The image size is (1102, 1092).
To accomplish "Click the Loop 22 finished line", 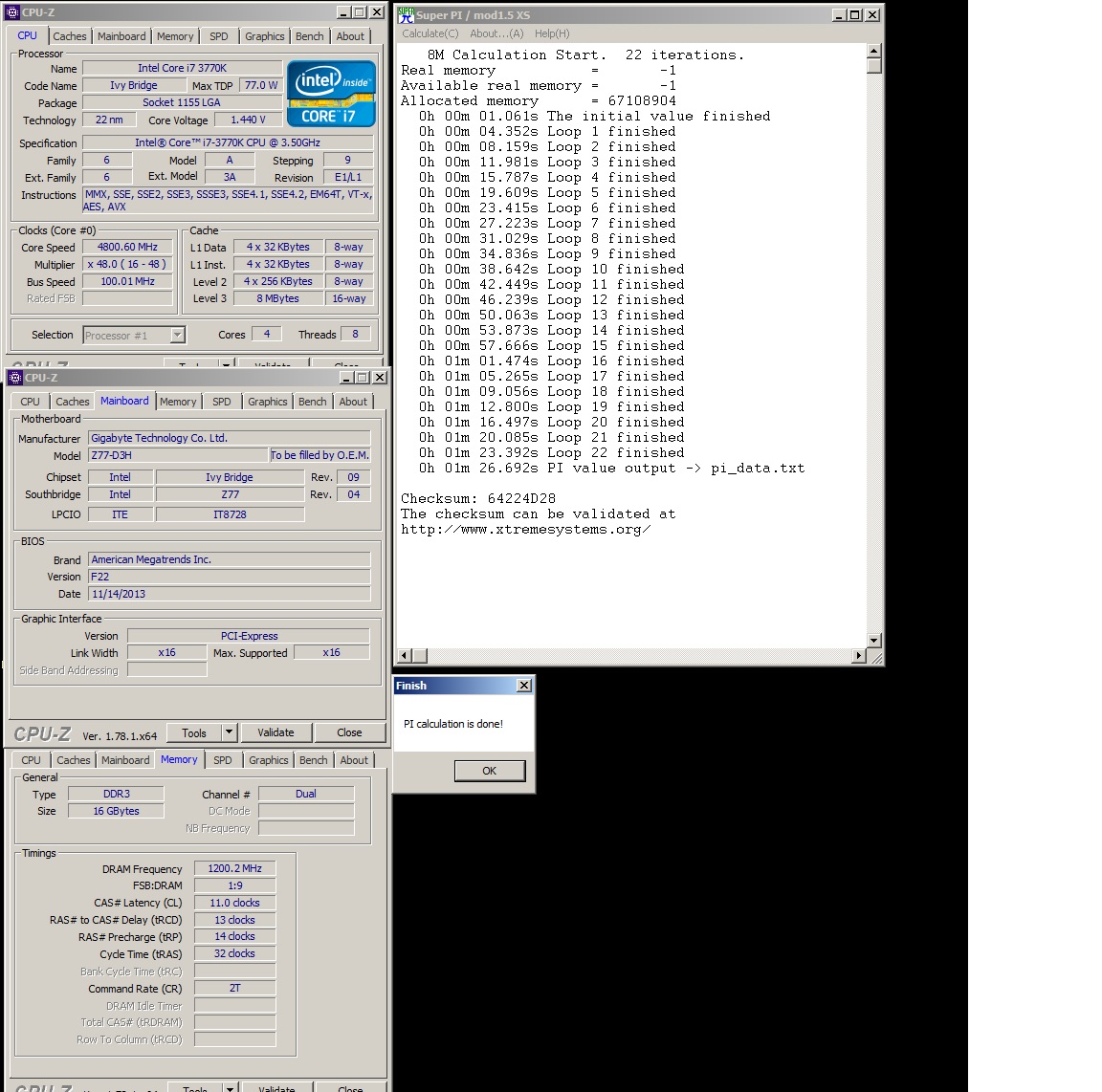I will tap(552, 452).
